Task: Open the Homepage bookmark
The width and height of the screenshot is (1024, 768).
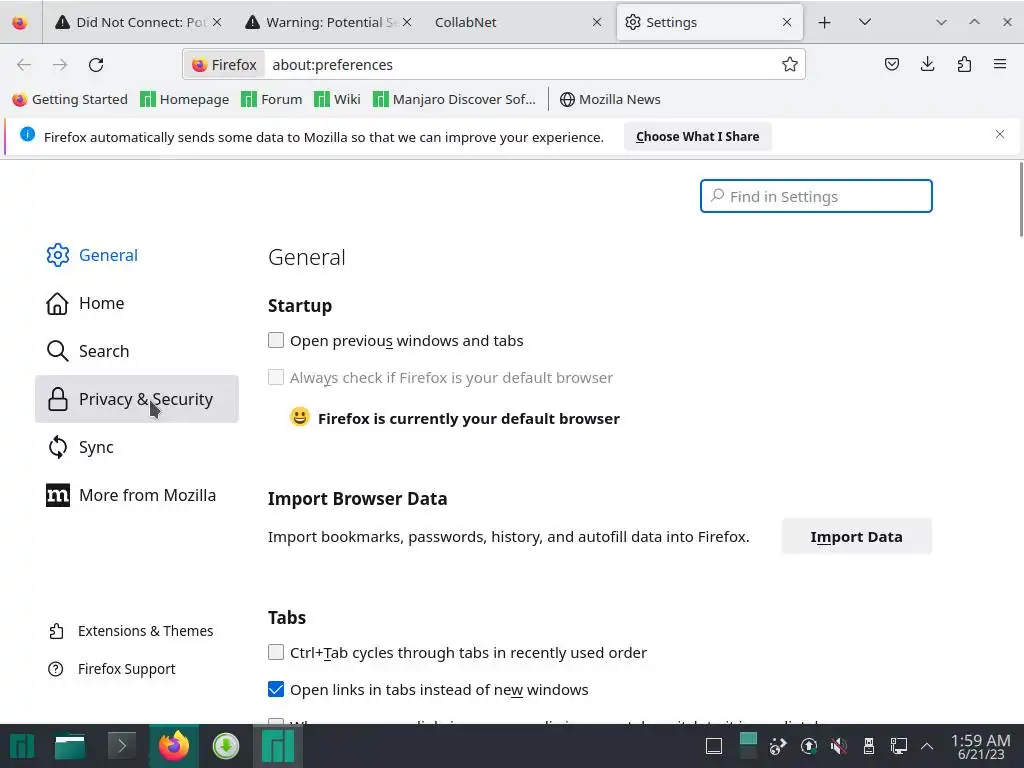Action: pos(185,99)
